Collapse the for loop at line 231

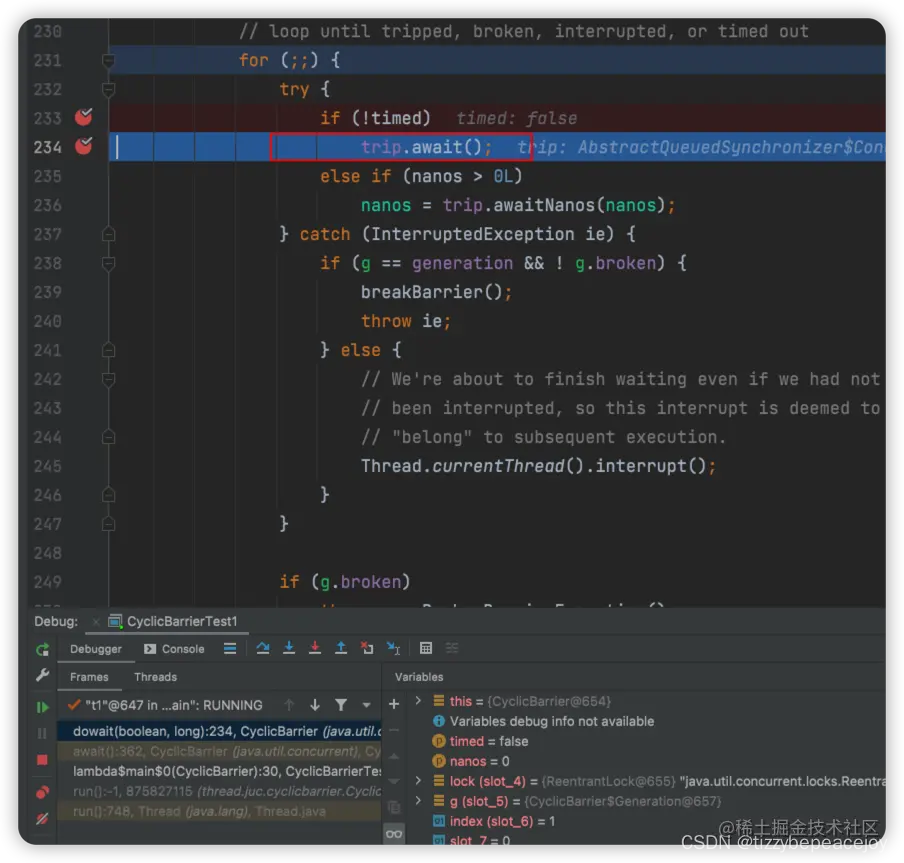pyautogui.click(x=108, y=60)
